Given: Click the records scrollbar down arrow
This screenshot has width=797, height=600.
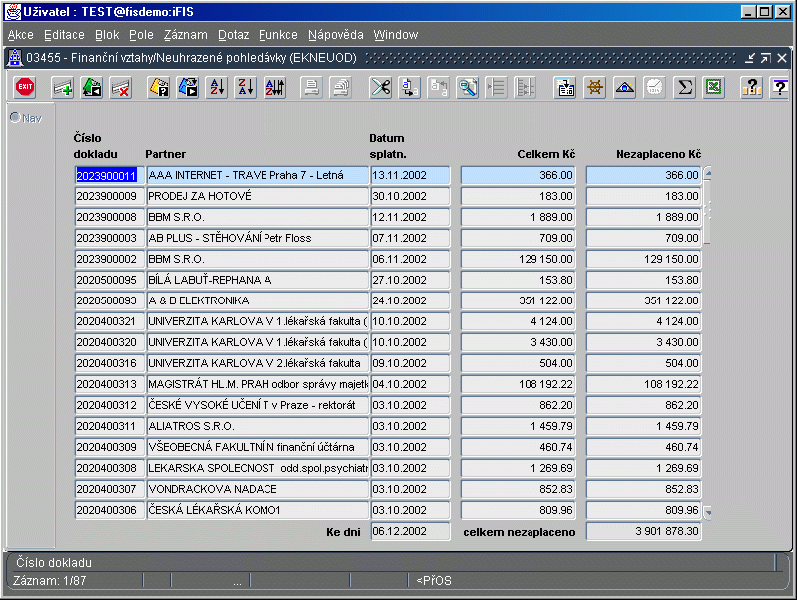Looking at the screenshot, I should click(708, 513).
